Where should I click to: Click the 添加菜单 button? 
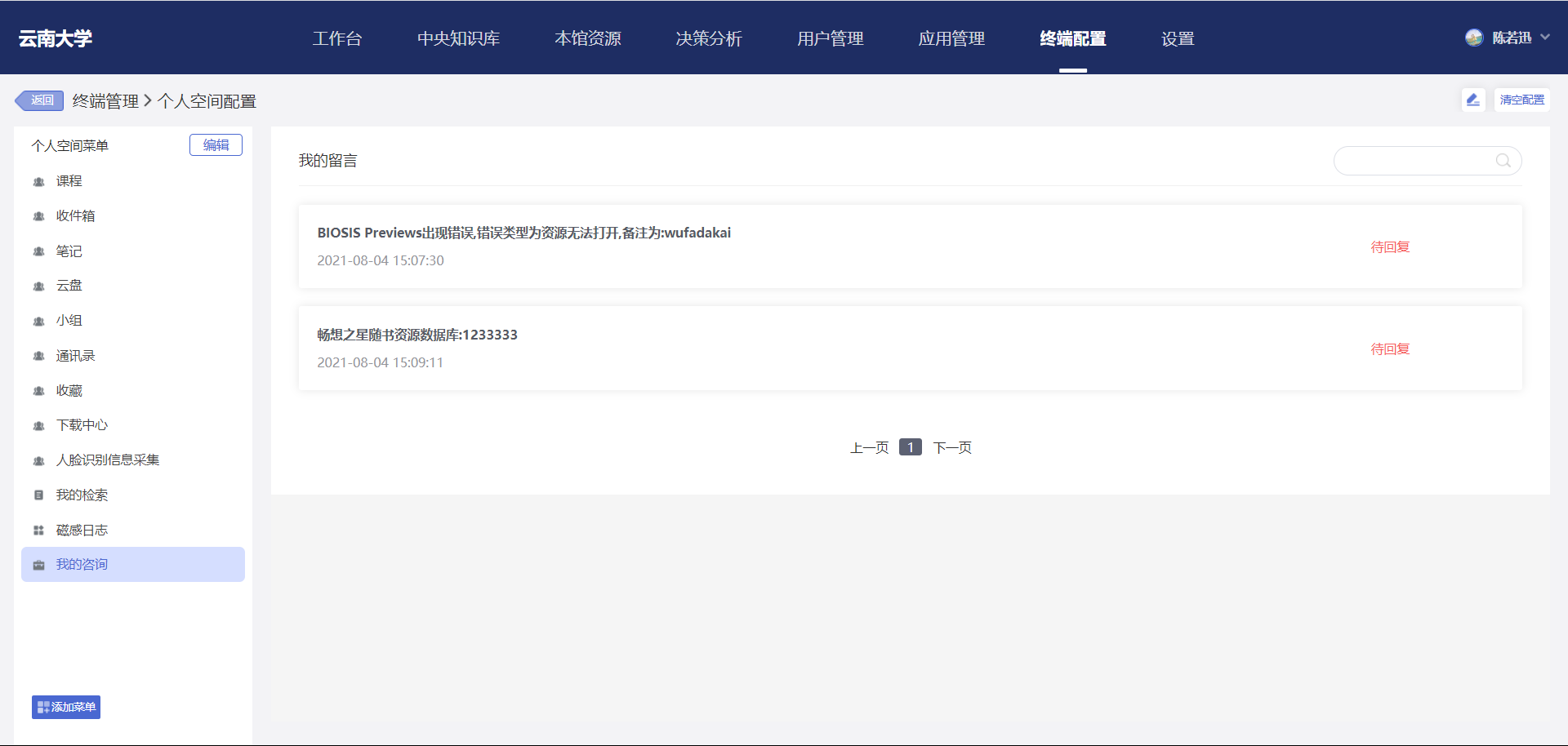(x=66, y=707)
